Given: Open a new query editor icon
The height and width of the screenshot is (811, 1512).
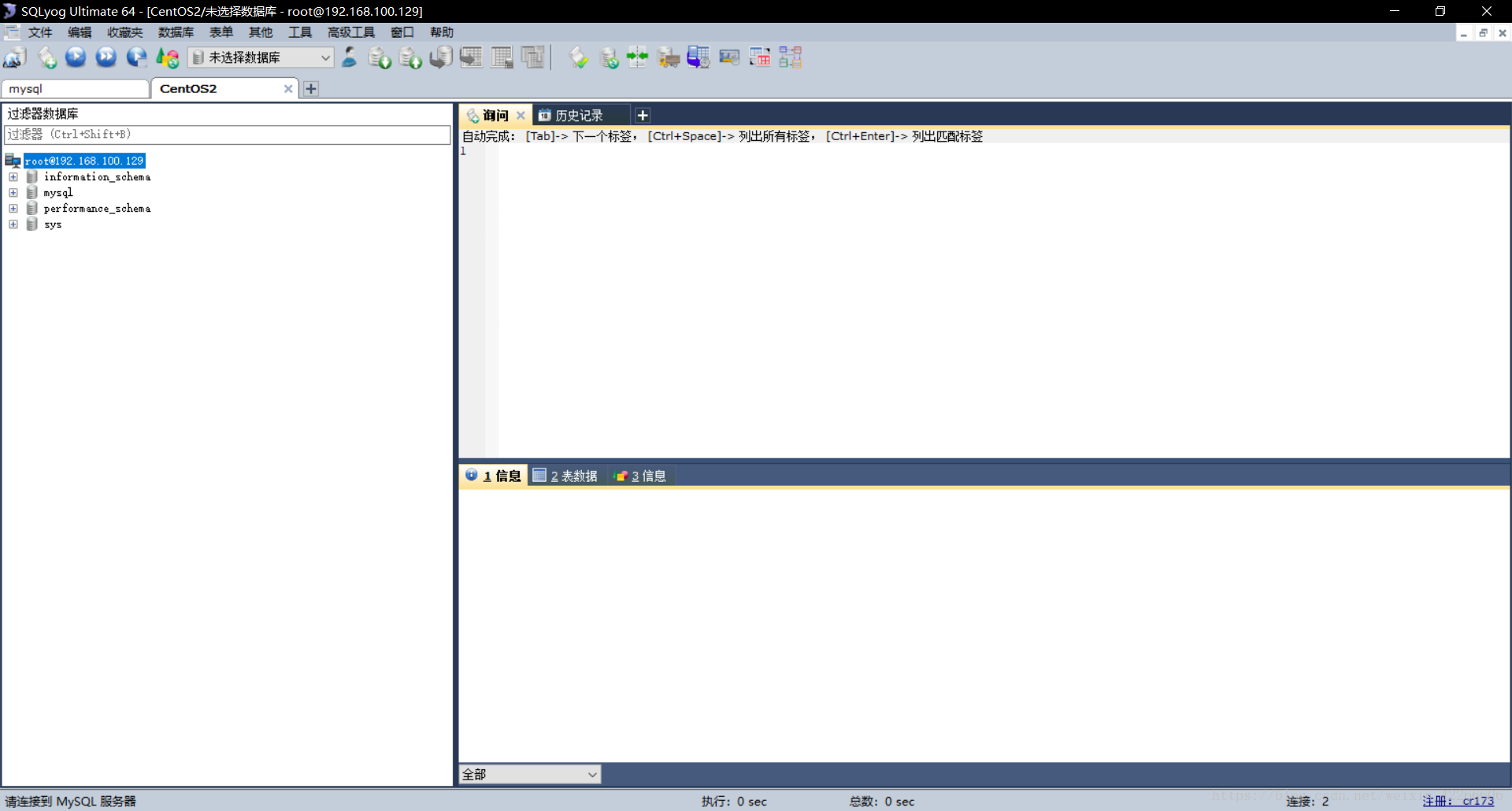Looking at the screenshot, I should 46,57.
